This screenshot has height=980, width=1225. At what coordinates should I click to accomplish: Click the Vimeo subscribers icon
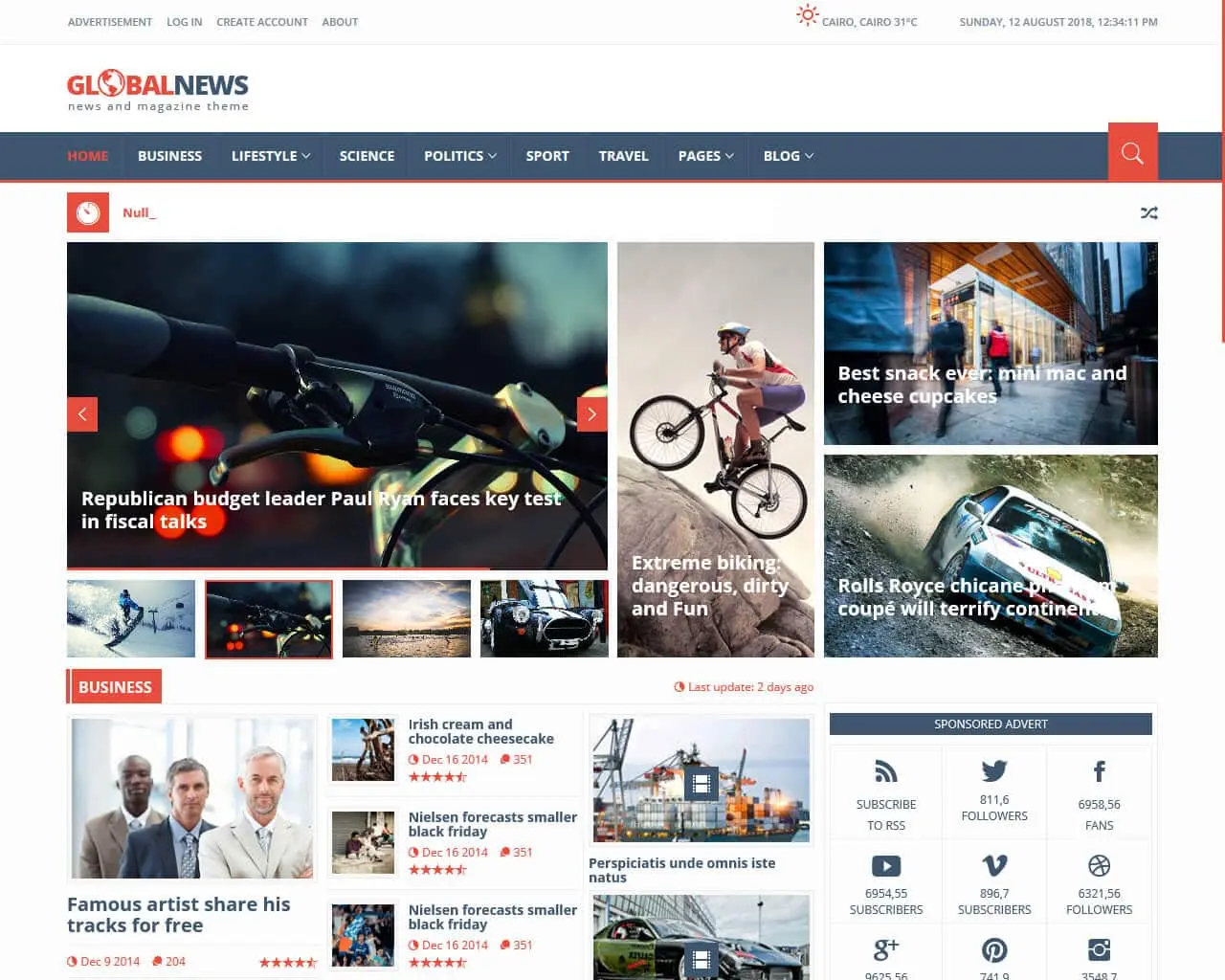click(x=994, y=866)
